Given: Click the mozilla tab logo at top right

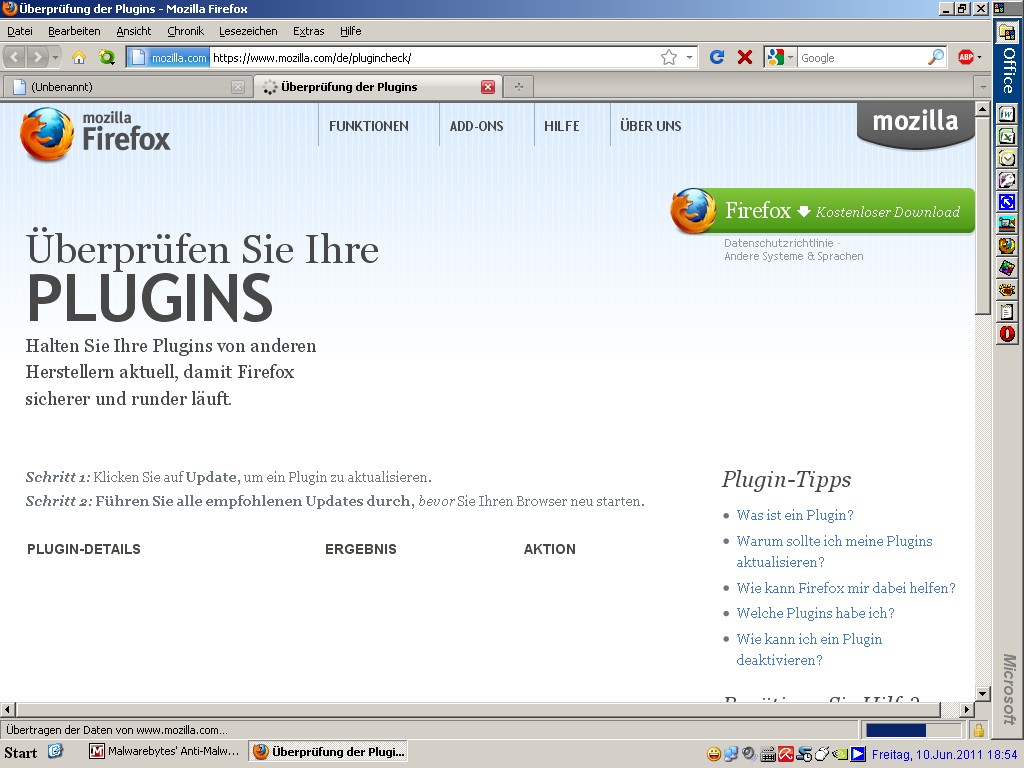Looking at the screenshot, I should tap(916, 124).
